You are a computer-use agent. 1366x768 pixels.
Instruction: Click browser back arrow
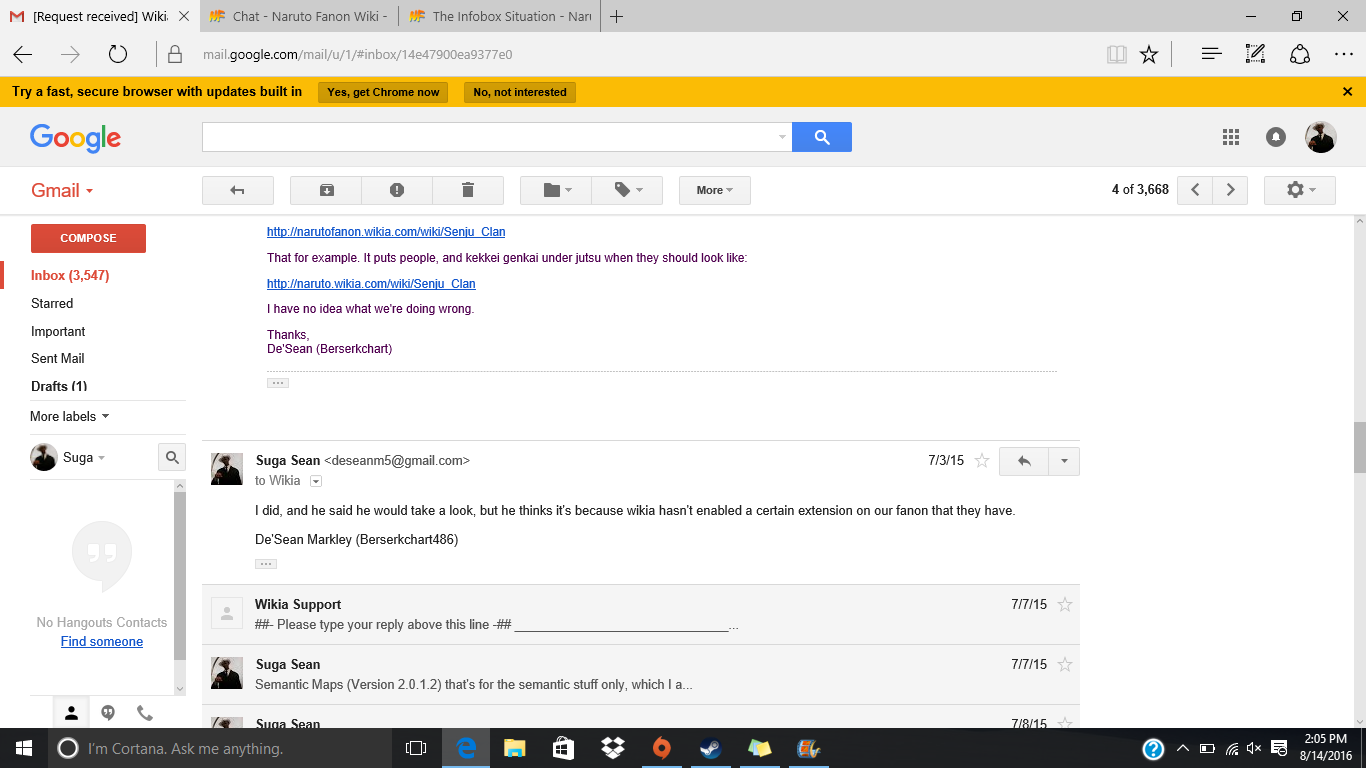(22, 54)
